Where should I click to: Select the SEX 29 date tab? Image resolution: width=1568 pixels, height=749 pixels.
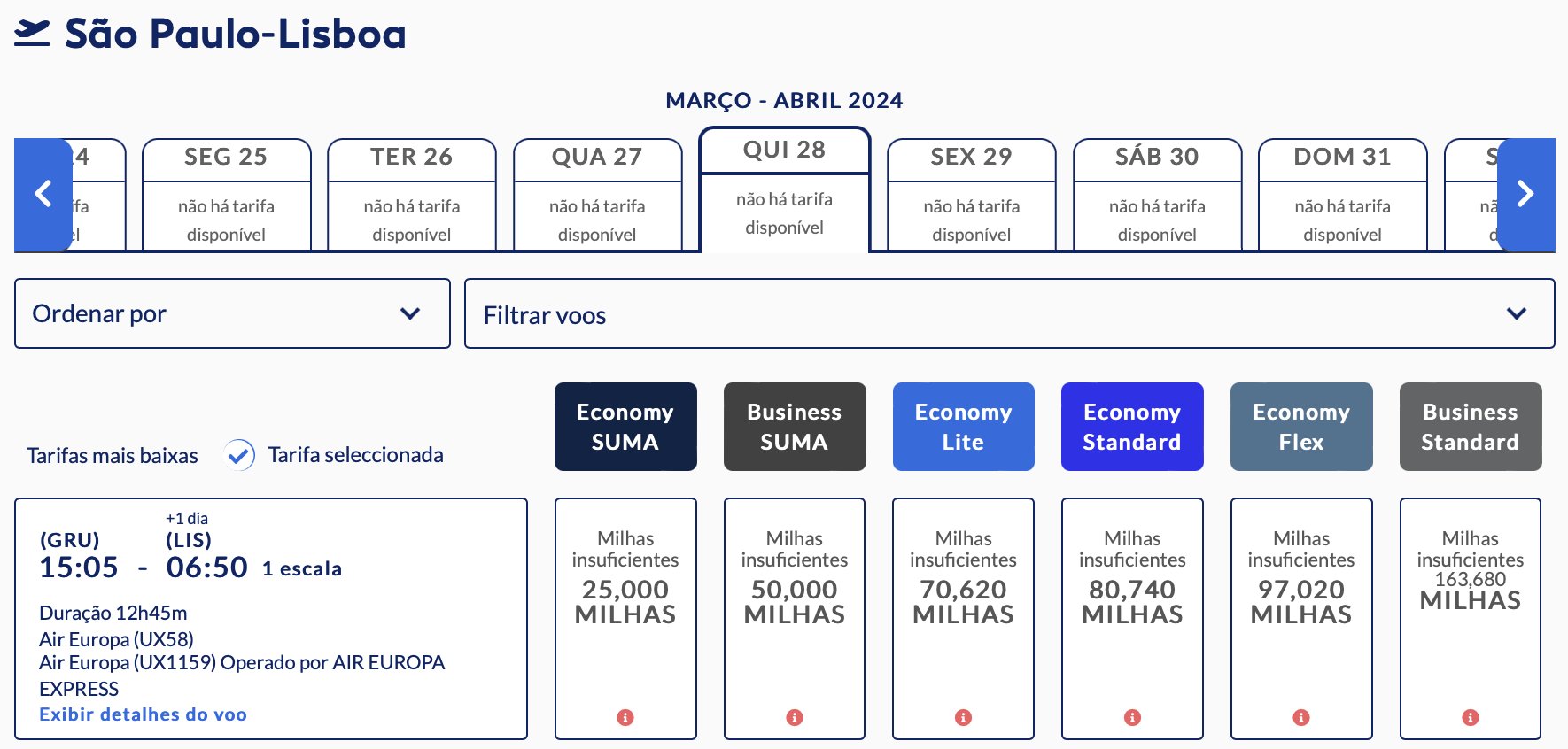pos(972,195)
